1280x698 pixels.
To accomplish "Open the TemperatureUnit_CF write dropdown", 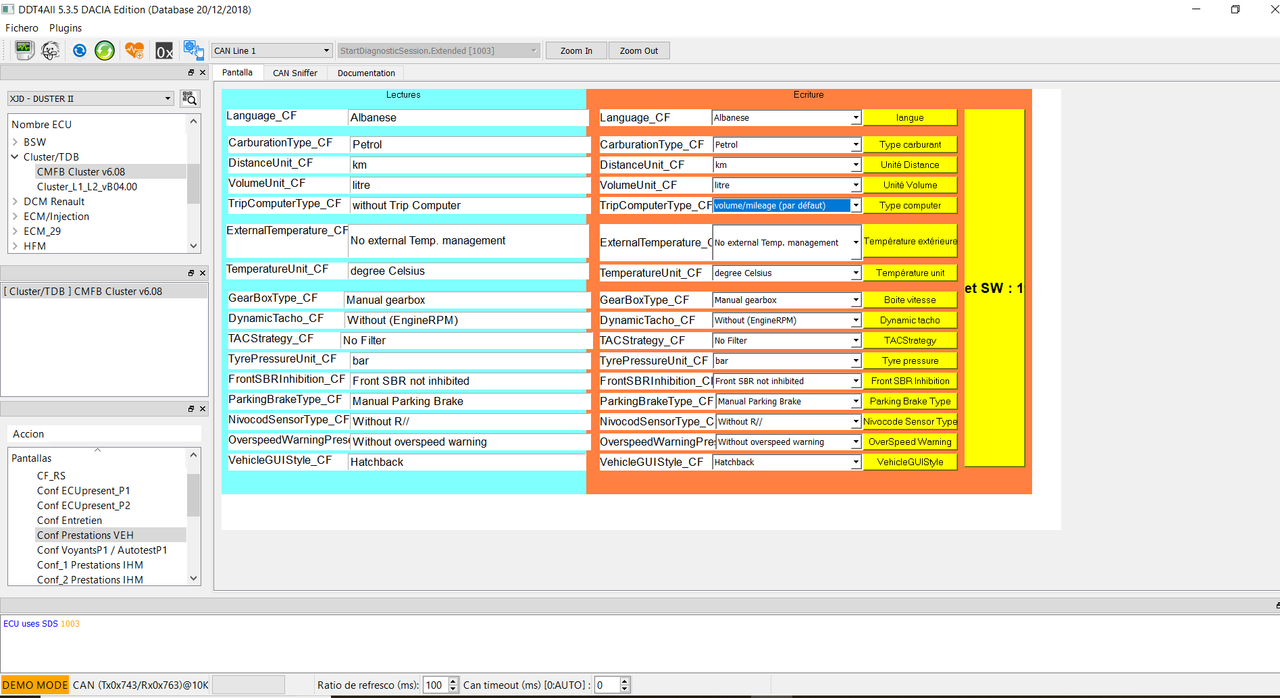I will 786,273.
